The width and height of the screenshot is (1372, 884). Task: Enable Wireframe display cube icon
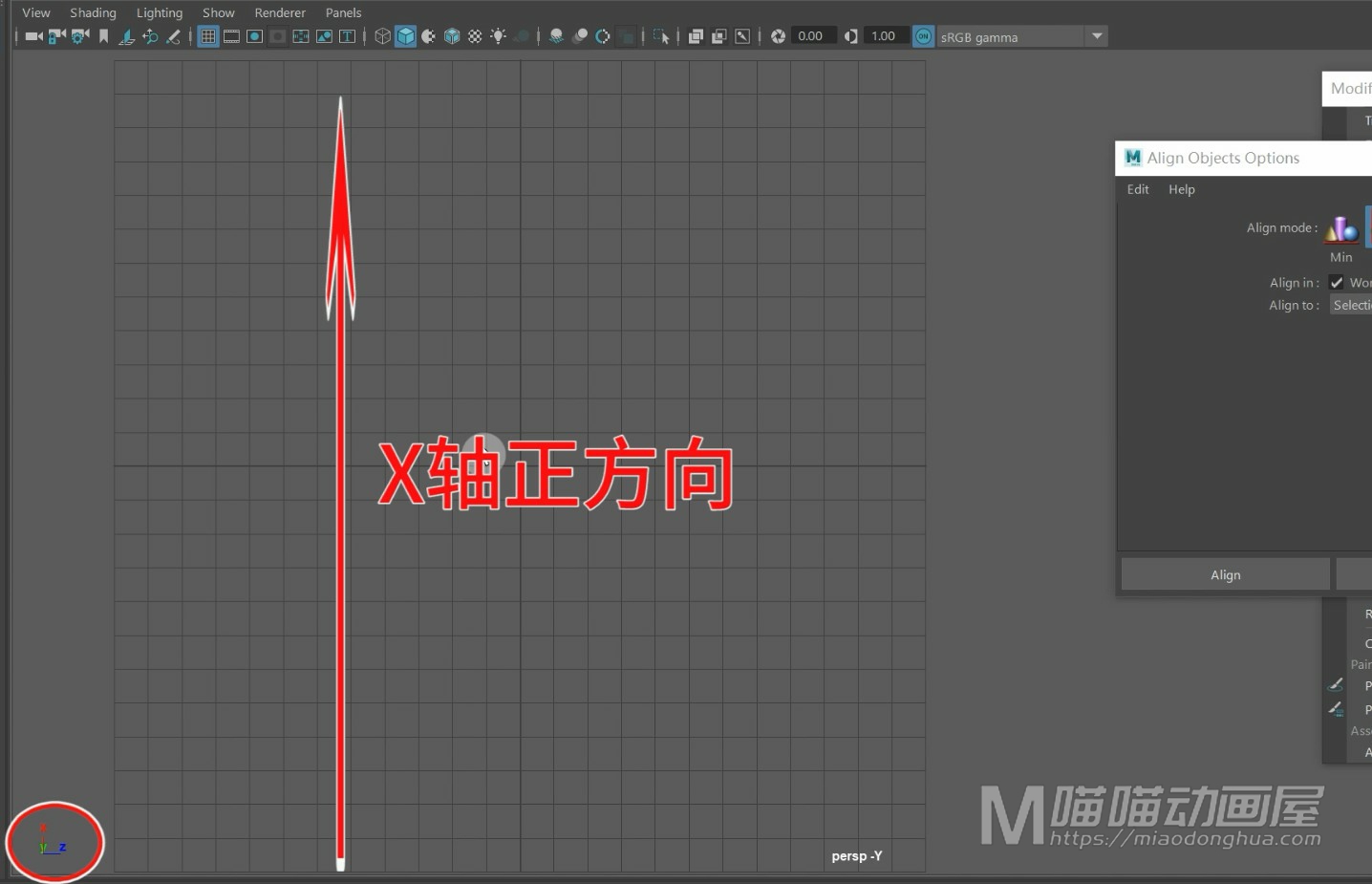[382, 36]
